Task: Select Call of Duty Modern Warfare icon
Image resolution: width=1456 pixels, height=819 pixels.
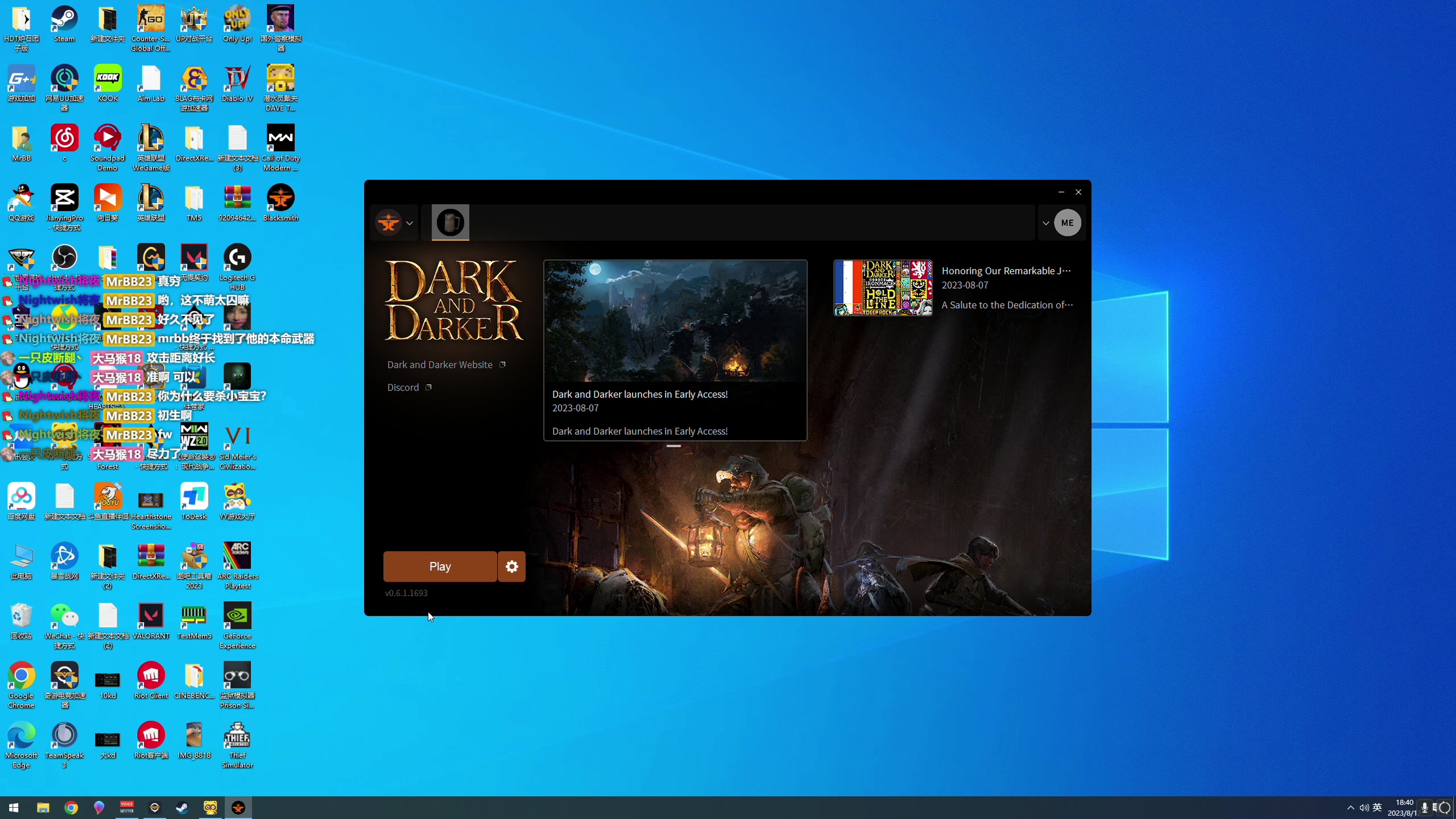Action: pos(280,148)
